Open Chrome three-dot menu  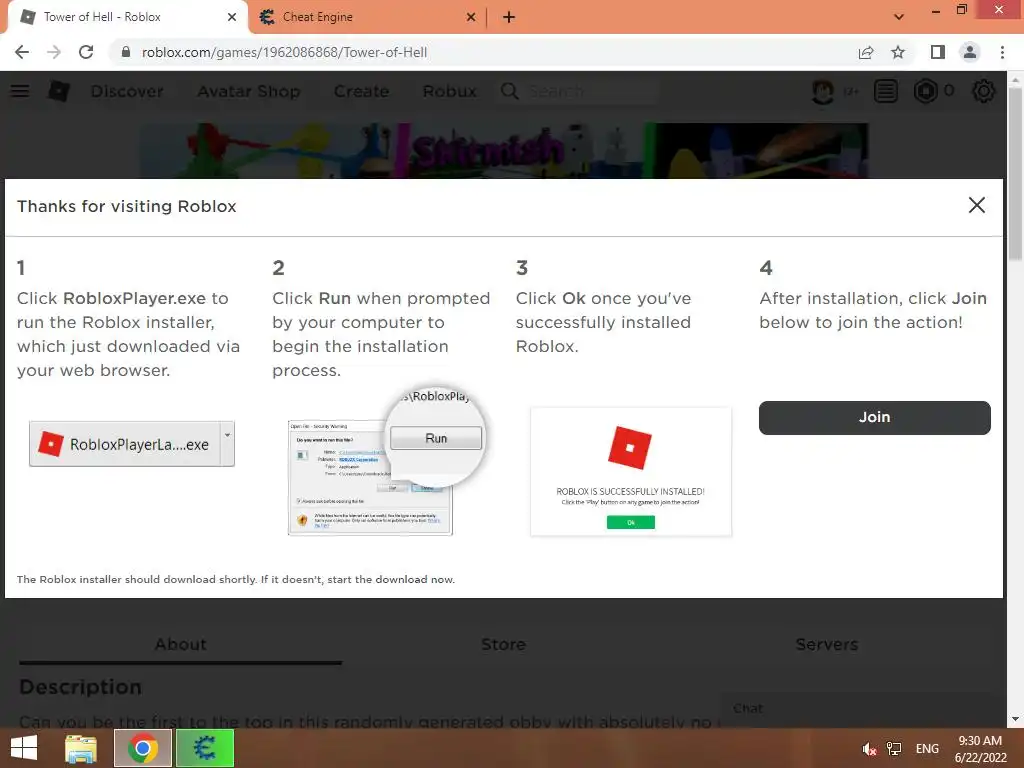(x=1002, y=52)
